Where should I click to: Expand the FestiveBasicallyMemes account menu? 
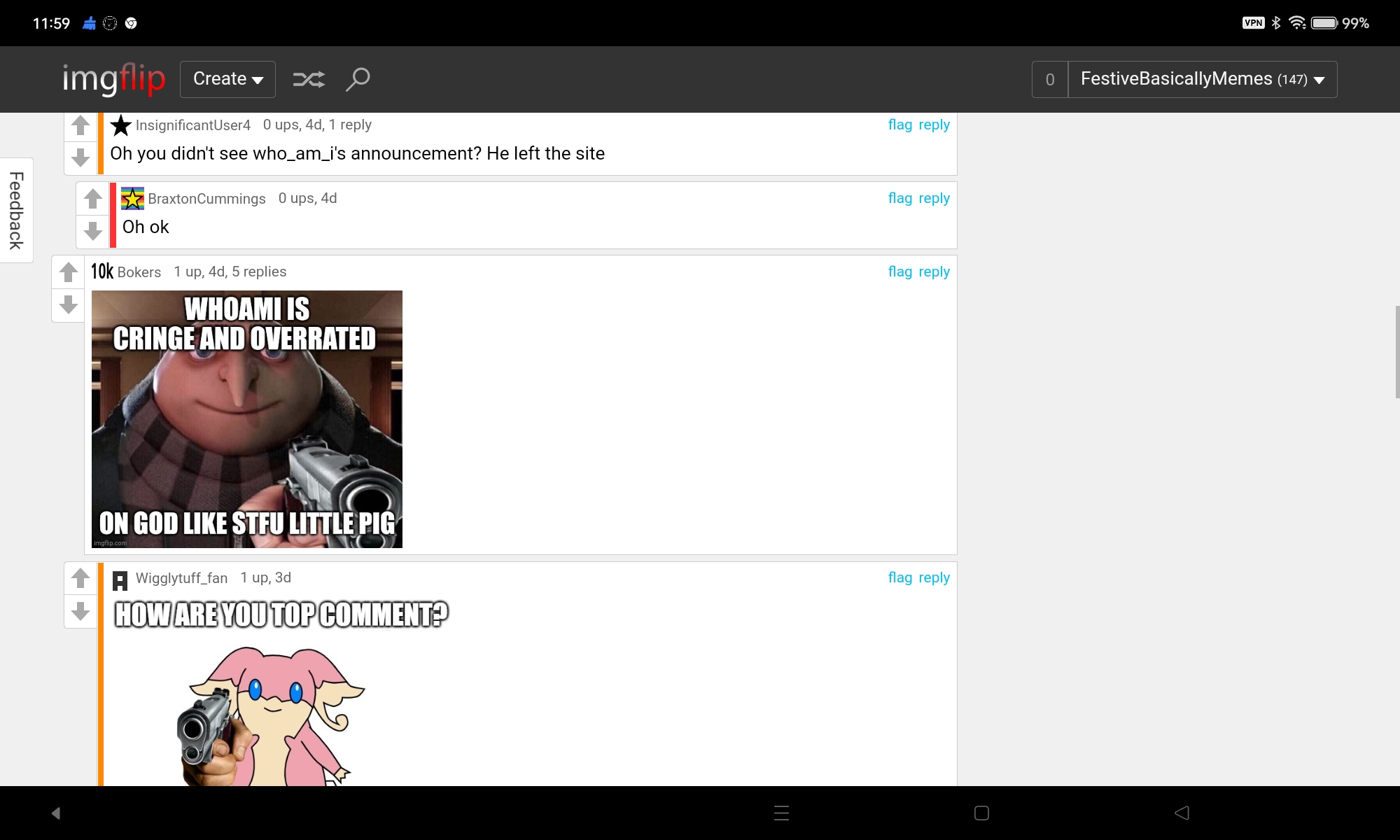coord(1203,79)
